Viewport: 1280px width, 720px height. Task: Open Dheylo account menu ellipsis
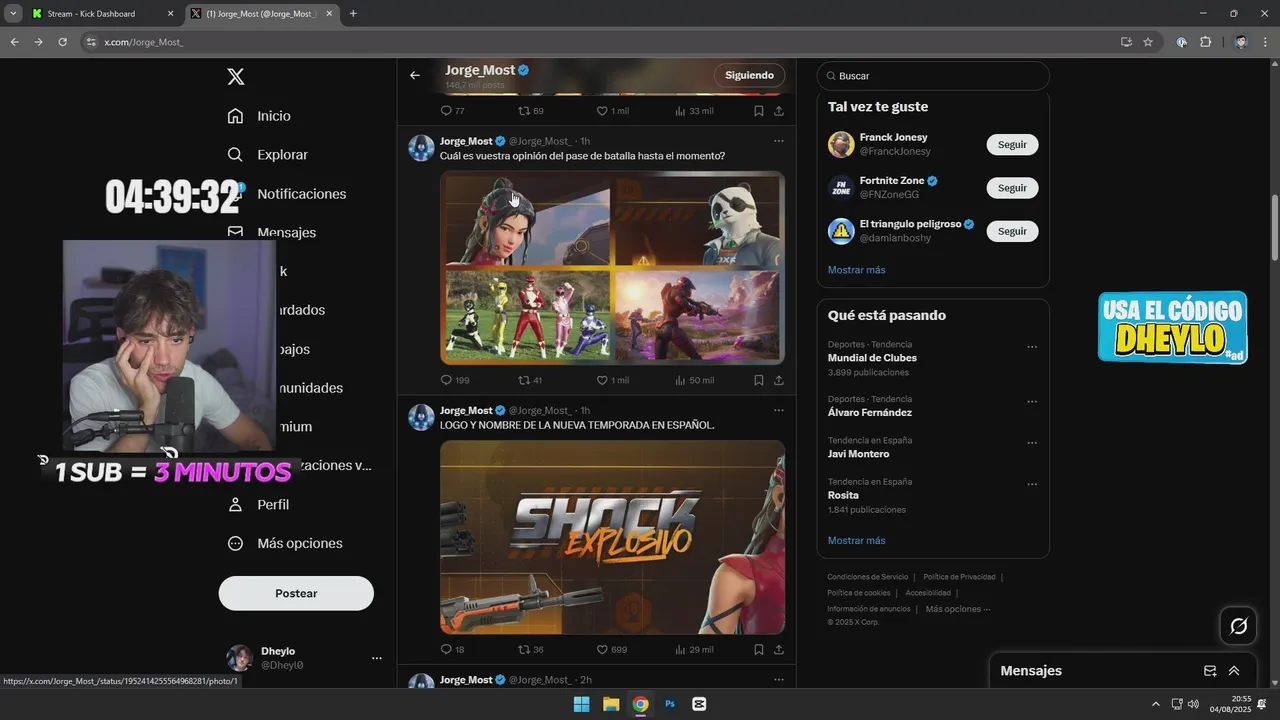pyautogui.click(x=377, y=658)
